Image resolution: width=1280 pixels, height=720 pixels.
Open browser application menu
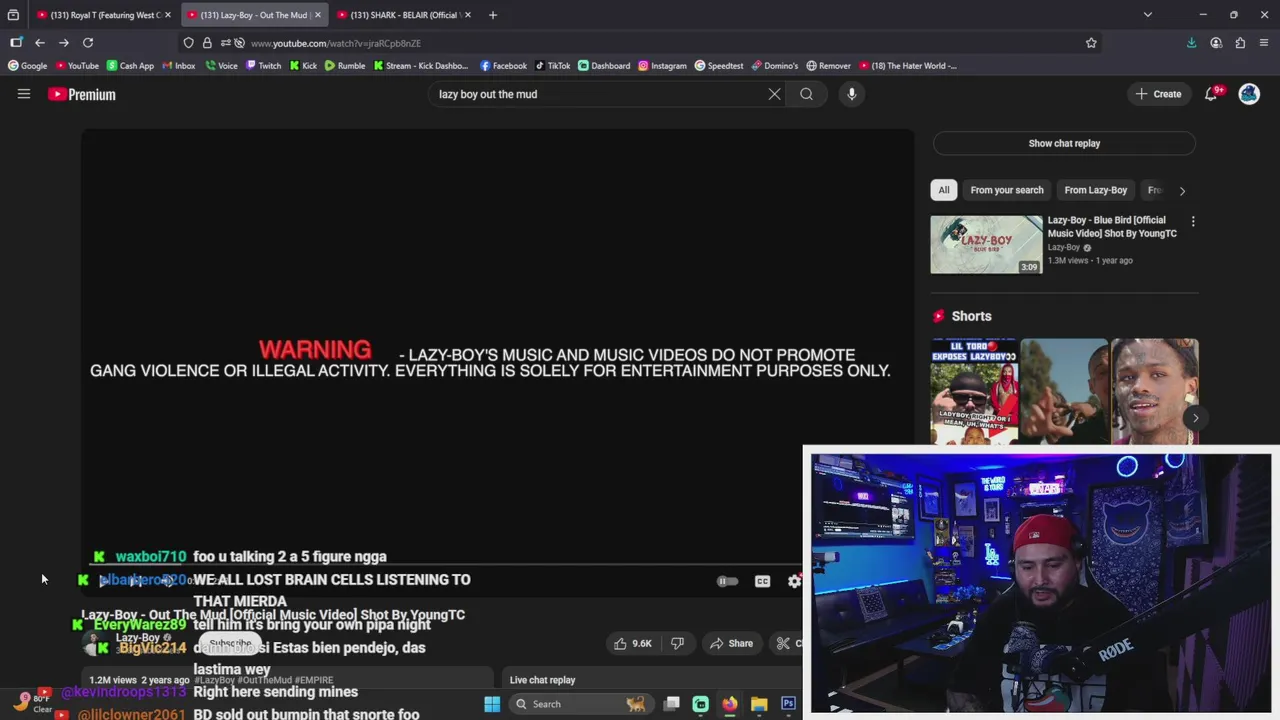click(x=1264, y=43)
